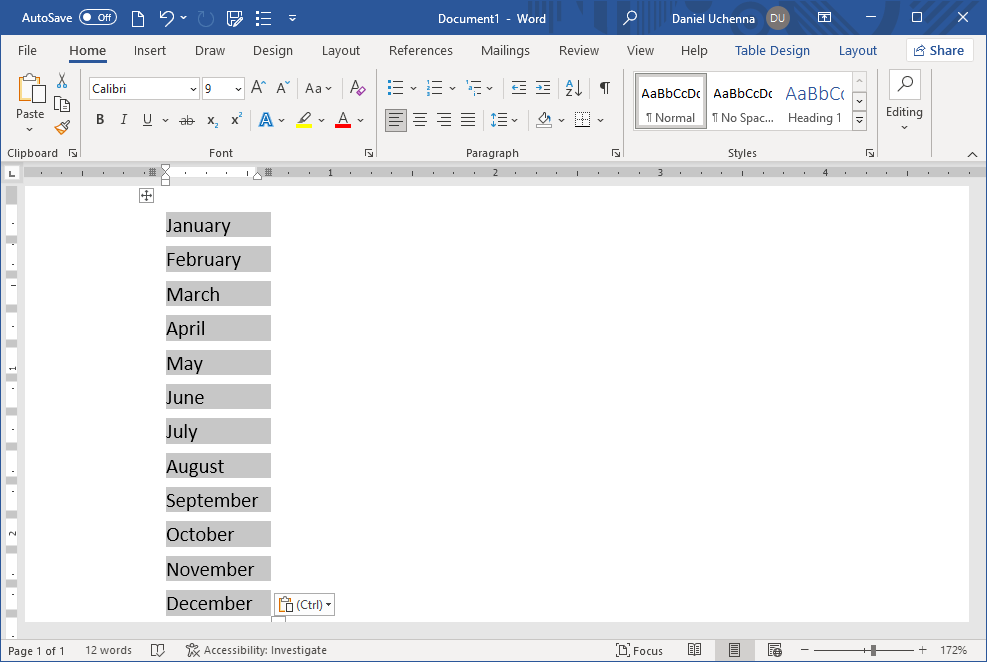Click the Sort icon in Paragraph group
This screenshot has width=987, height=662.
(x=574, y=88)
